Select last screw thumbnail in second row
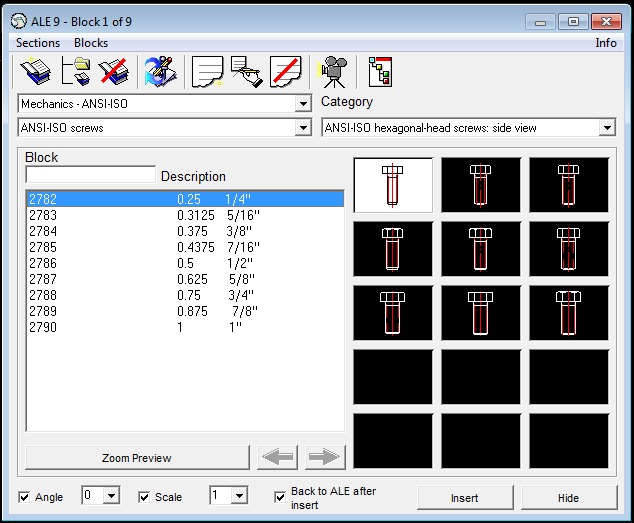This screenshot has height=523, width=634. coord(568,249)
